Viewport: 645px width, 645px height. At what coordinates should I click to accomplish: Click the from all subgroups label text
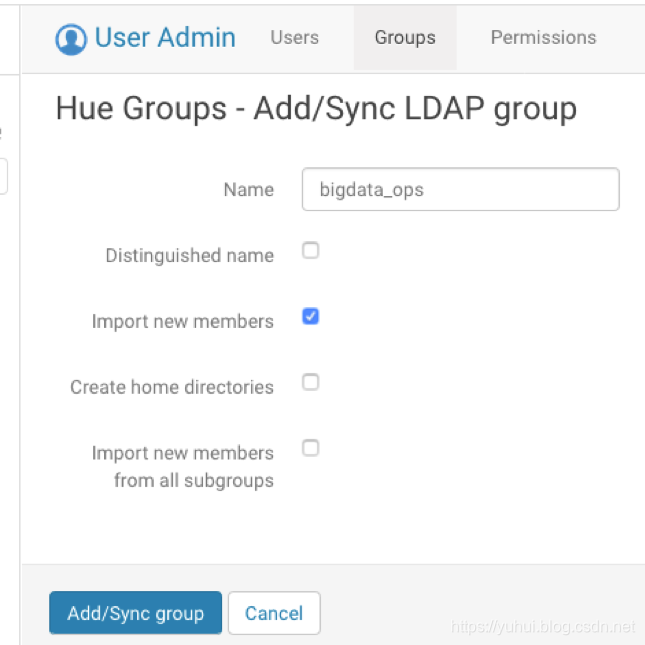click(194, 480)
